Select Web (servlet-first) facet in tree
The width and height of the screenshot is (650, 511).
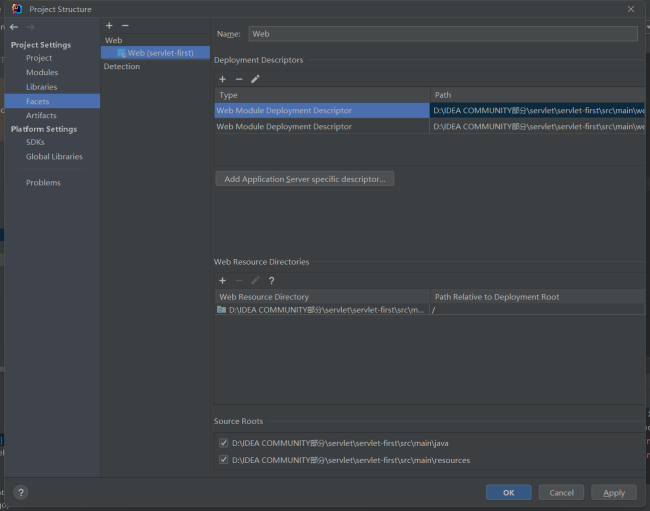pyautogui.click(x=160, y=53)
